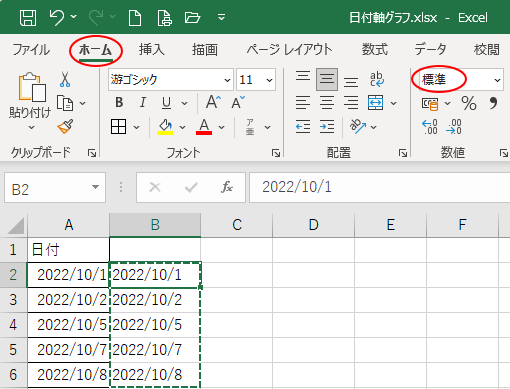Switch to the 描画 tab
This screenshot has width=510, height=389.
click(x=205, y=50)
